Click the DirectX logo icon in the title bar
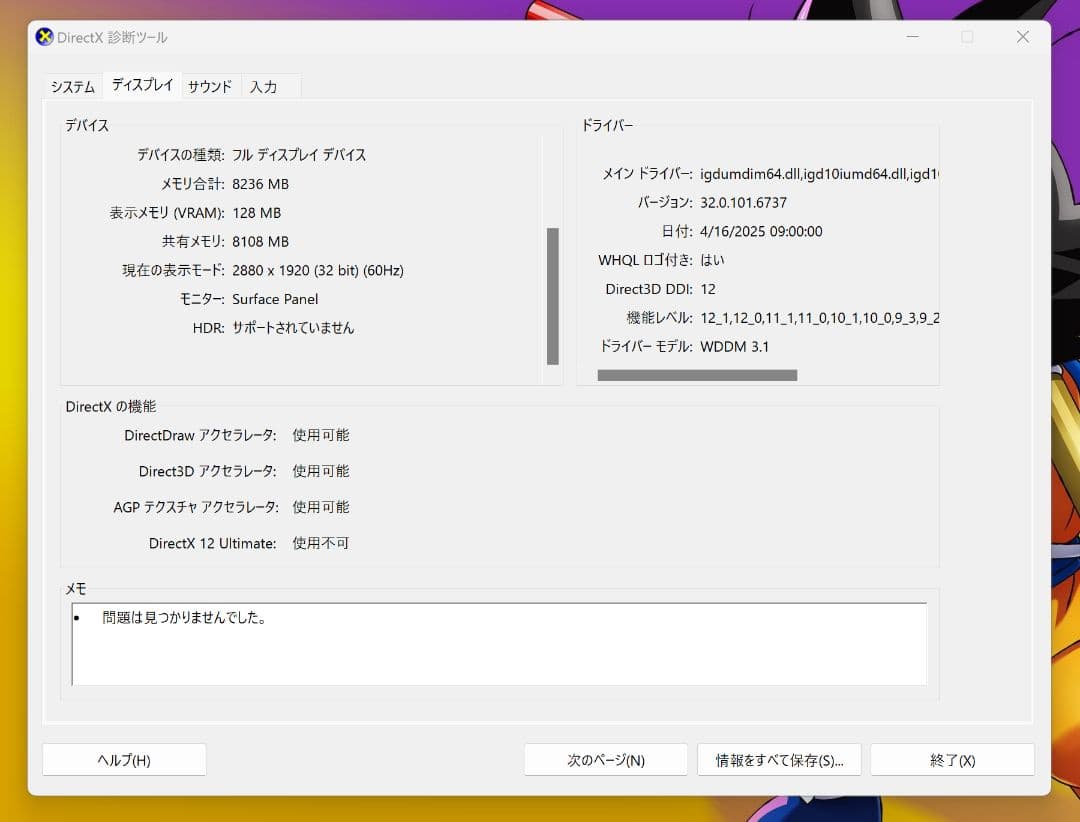Screen dimensions: 1080x822 click(x=45, y=37)
